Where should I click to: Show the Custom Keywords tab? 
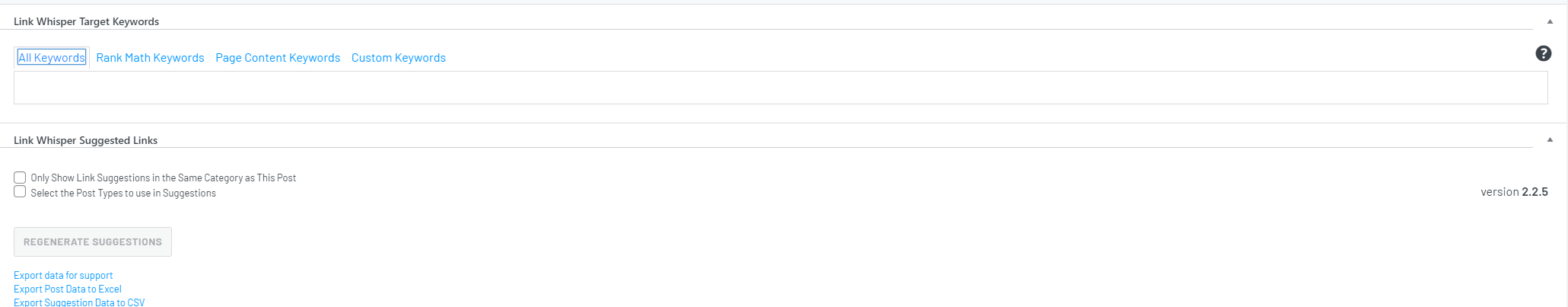(x=399, y=58)
